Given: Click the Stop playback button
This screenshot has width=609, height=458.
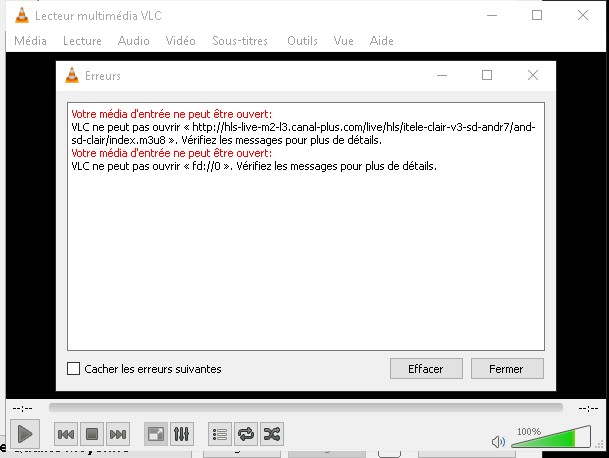Looking at the screenshot, I should (92, 434).
